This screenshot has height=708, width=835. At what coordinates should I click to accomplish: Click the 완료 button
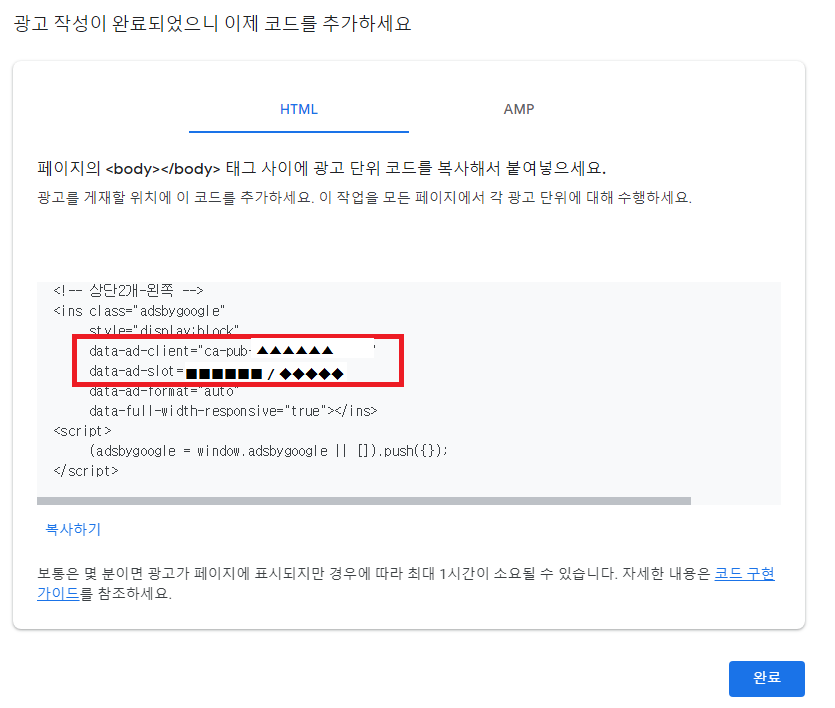pyautogui.click(x=766, y=678)
